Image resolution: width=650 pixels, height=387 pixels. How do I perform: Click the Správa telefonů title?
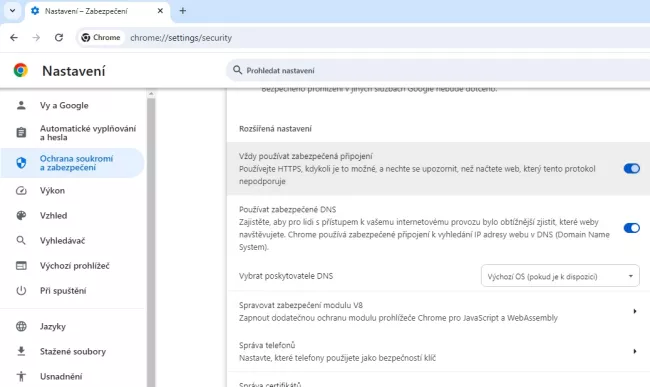pyautogui.click(x=267, y=345)
